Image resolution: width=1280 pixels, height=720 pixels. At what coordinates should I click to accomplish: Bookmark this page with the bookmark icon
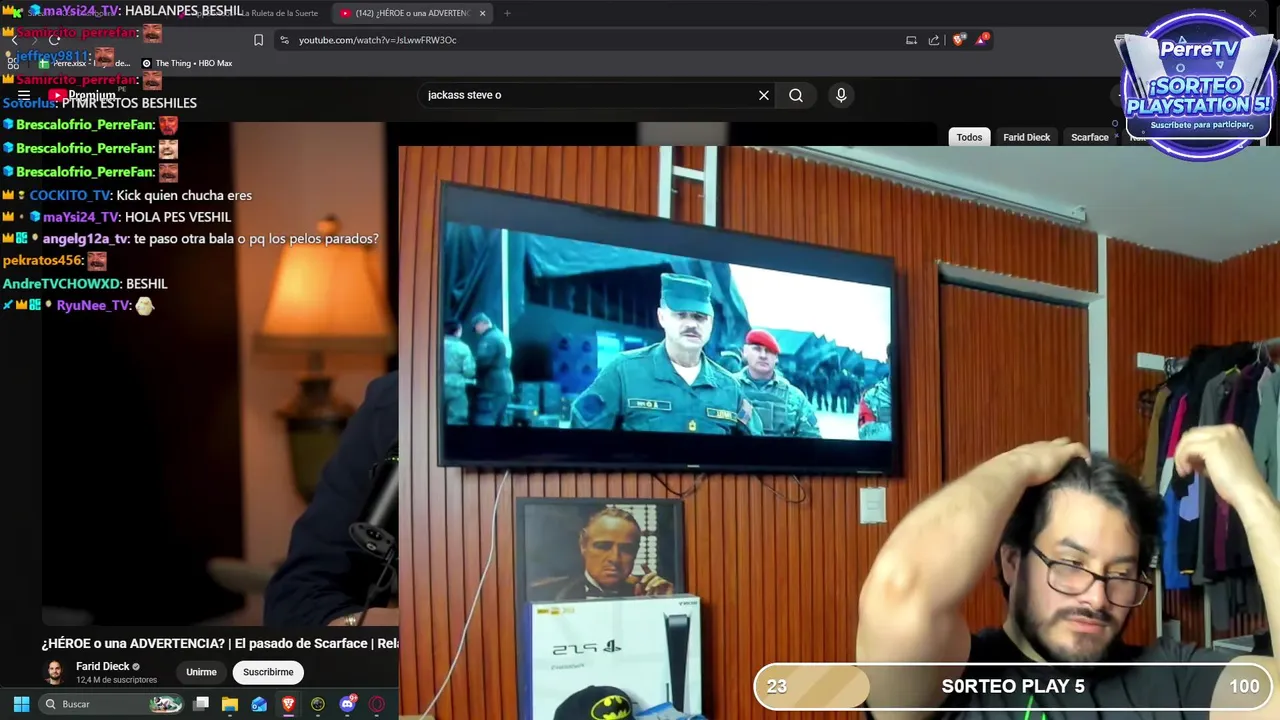(x=258, y=40)
